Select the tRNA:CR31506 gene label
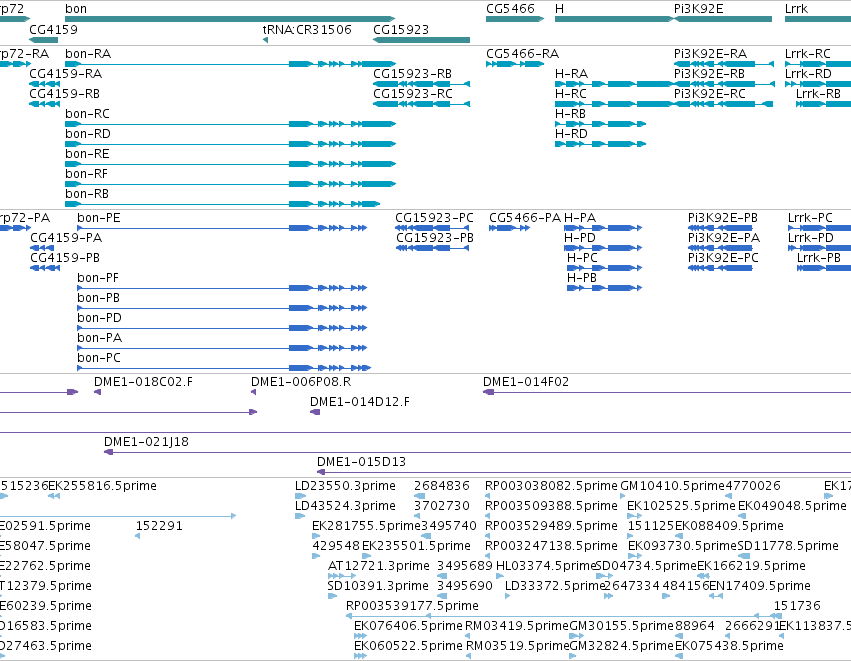The image size is (851, 661). [307, 29]
